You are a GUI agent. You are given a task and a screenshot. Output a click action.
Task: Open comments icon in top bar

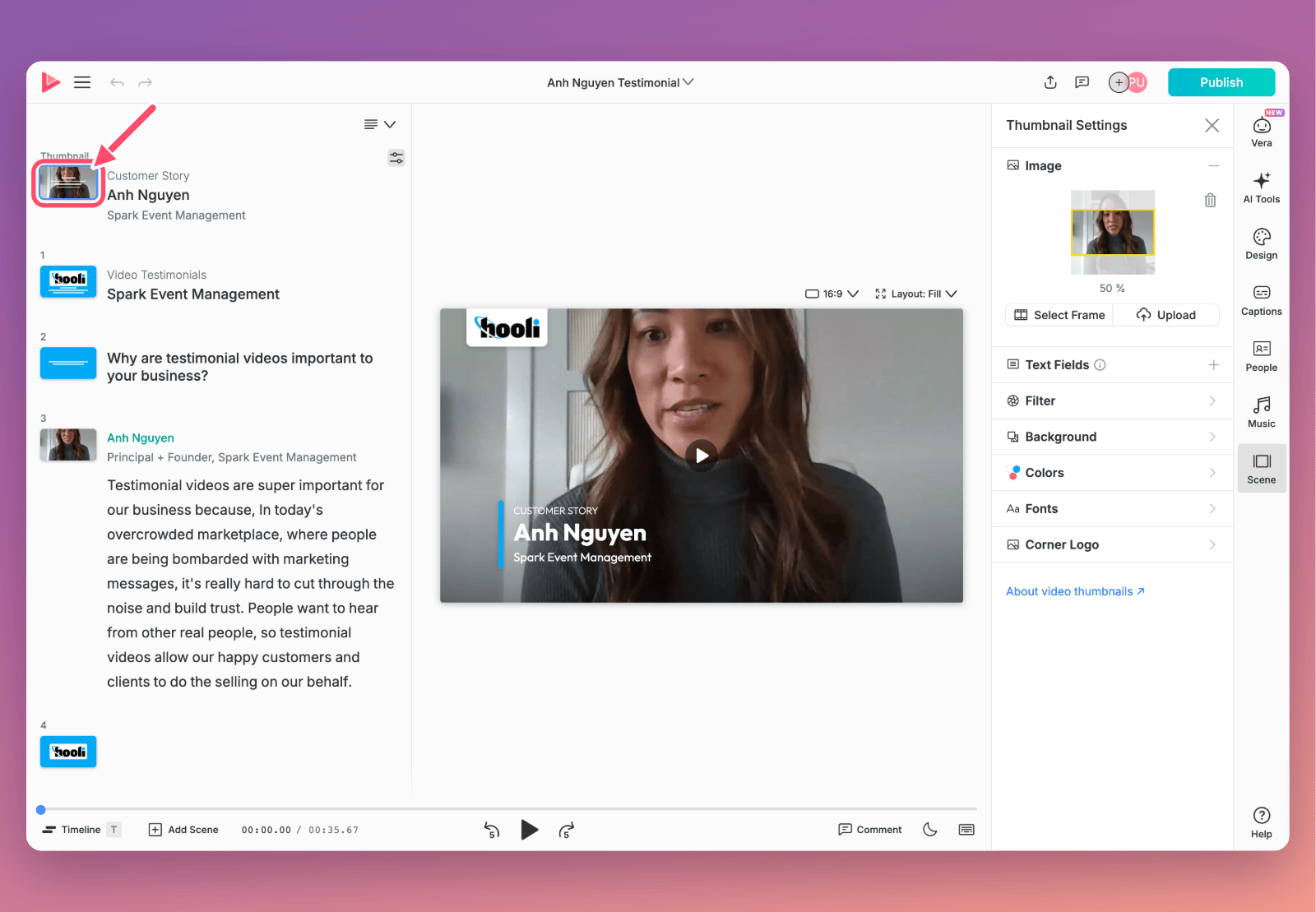1082,82
